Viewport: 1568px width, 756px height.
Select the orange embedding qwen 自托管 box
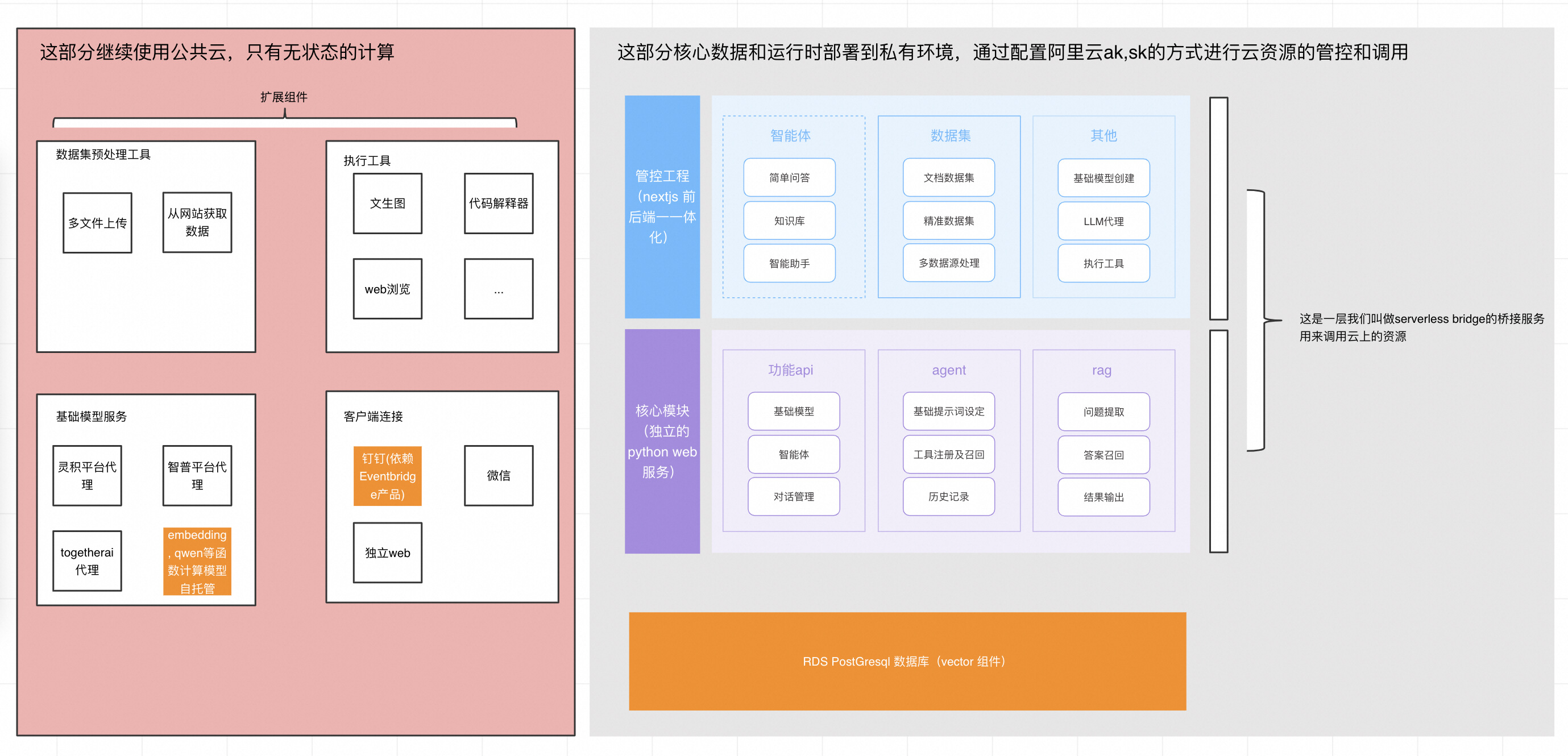coord(197,561)
